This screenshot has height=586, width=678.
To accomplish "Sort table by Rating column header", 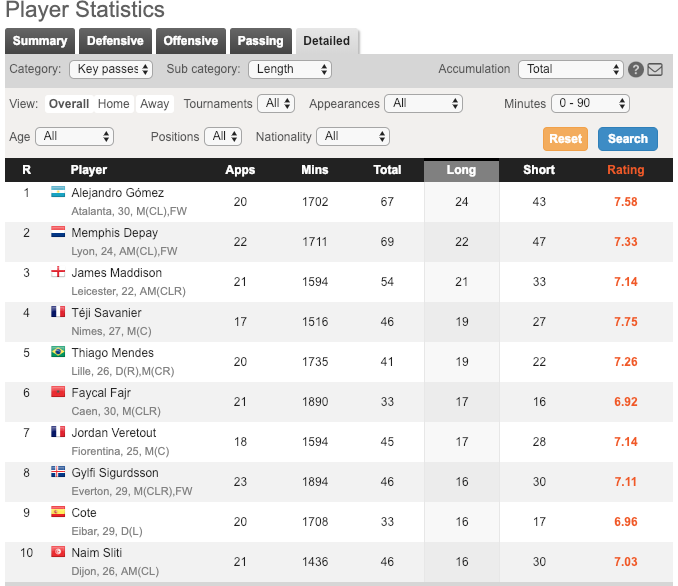I will point(625,170).
